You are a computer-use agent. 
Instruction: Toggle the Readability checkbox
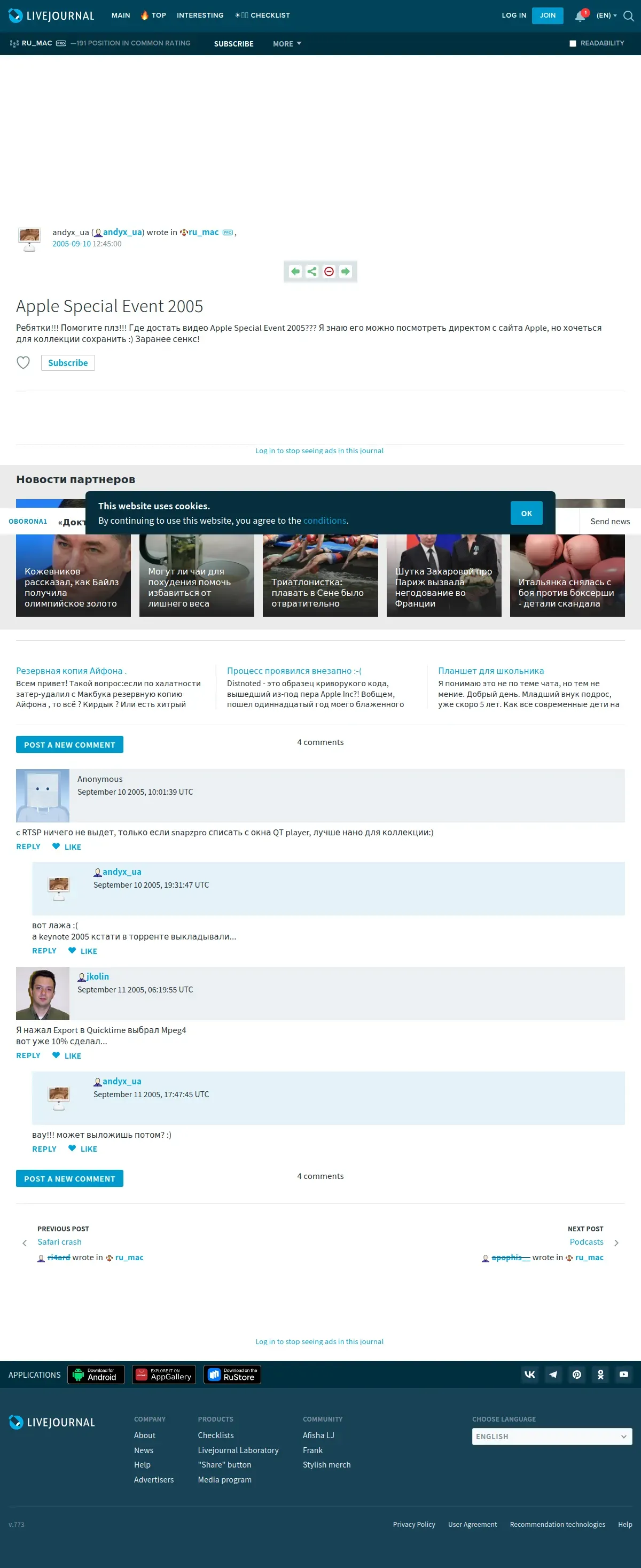tap(573, 44)
